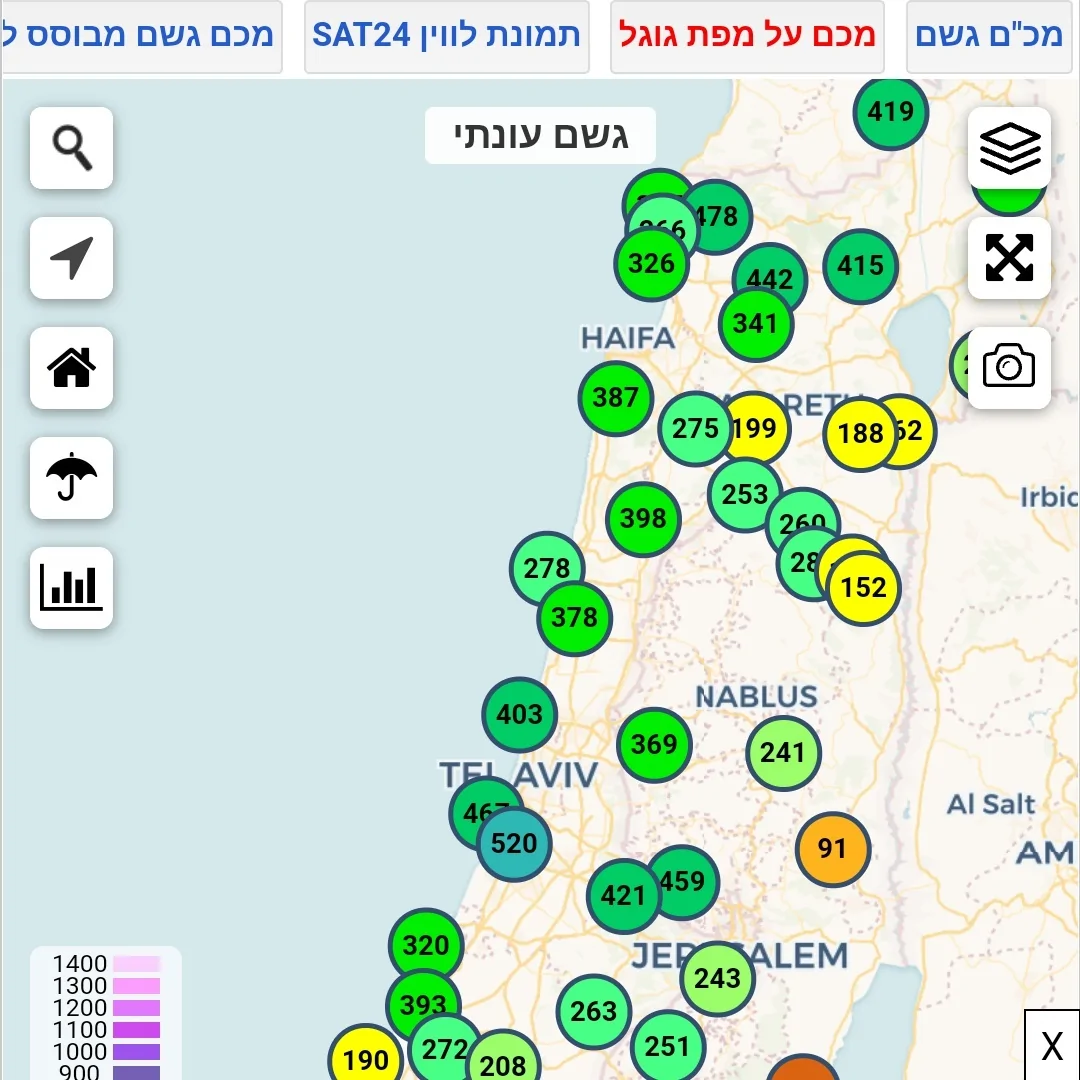Open the bar chart statistics icon
The height and width of the screenshot is (1080, 1080).
[72, 588]
